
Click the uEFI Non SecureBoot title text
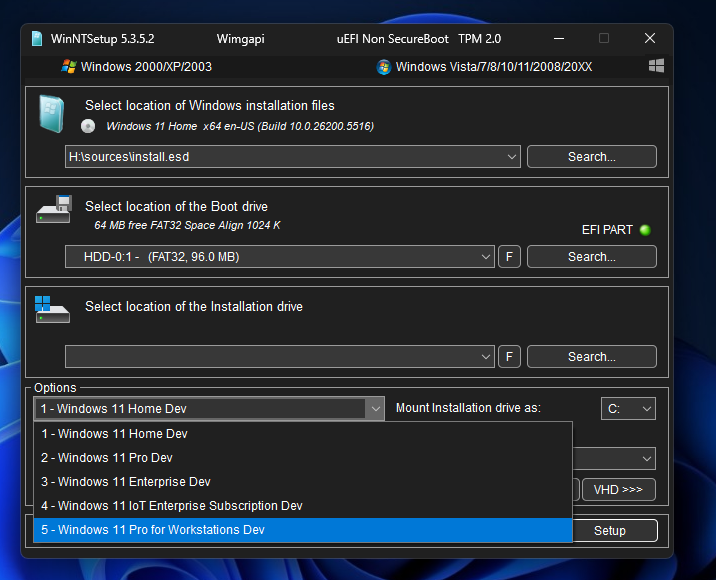coord(393,39)
